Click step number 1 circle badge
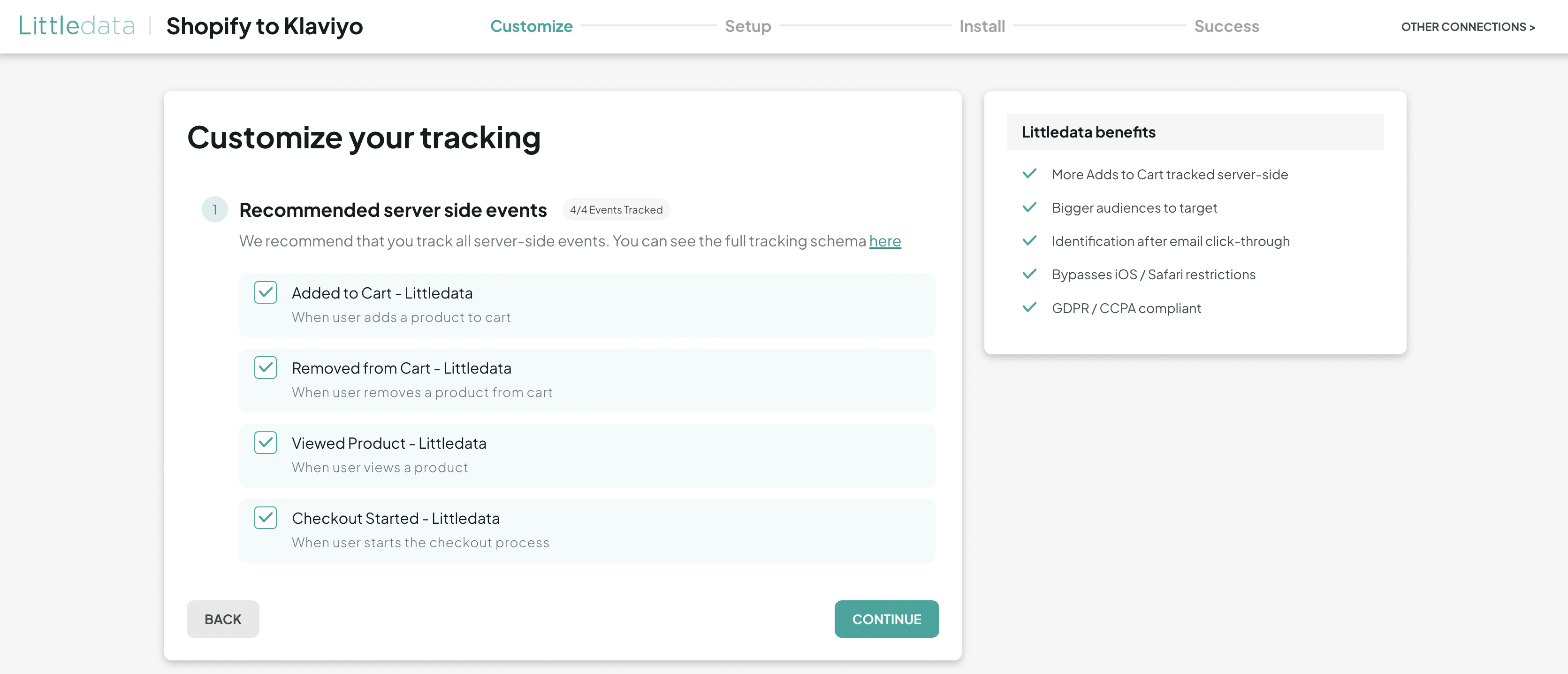 (x=214, y=209)
